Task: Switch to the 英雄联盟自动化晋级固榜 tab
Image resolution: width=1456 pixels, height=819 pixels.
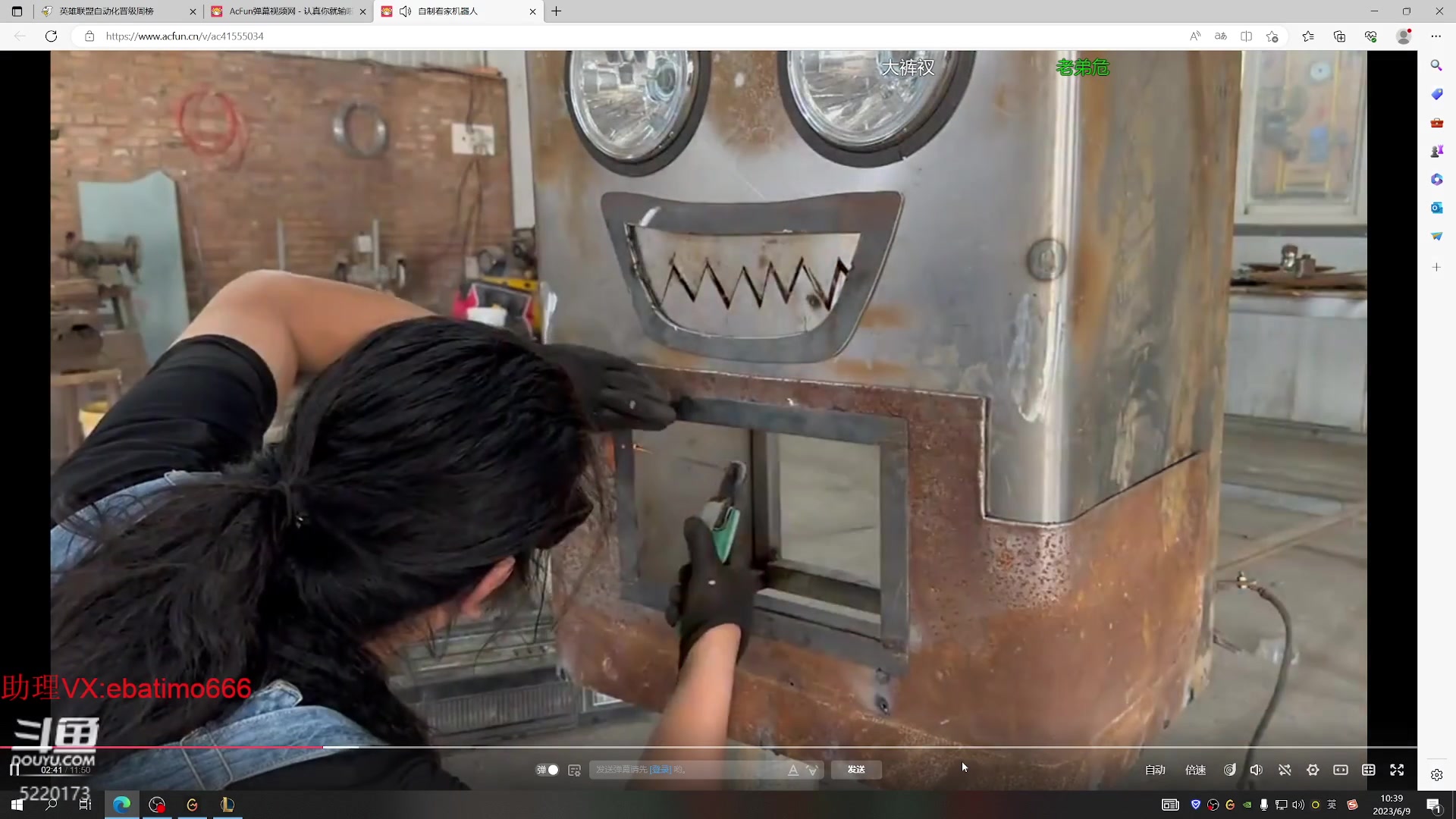Action: click(x=107, y=11)
